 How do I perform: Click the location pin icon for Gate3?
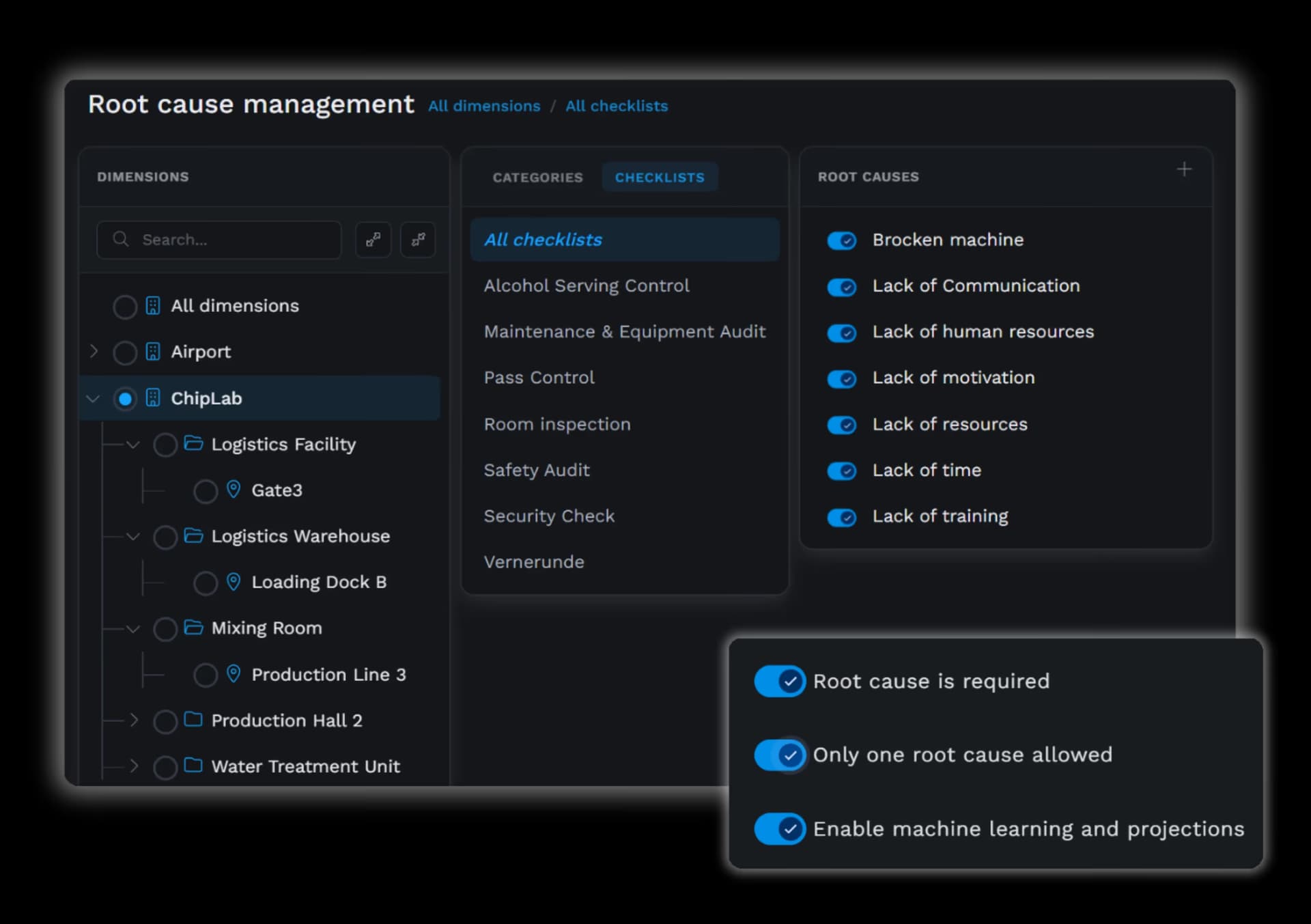pos(234,489)
